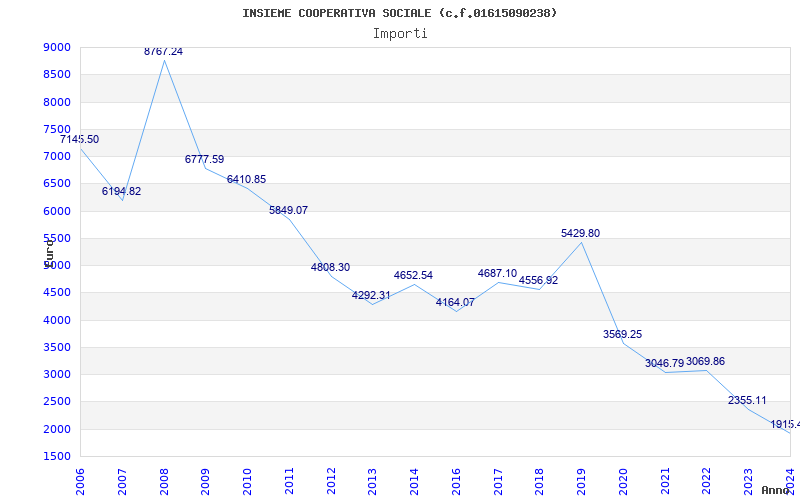
Task: Click the 4808.30 data label
Action: [x=331, y=267]
